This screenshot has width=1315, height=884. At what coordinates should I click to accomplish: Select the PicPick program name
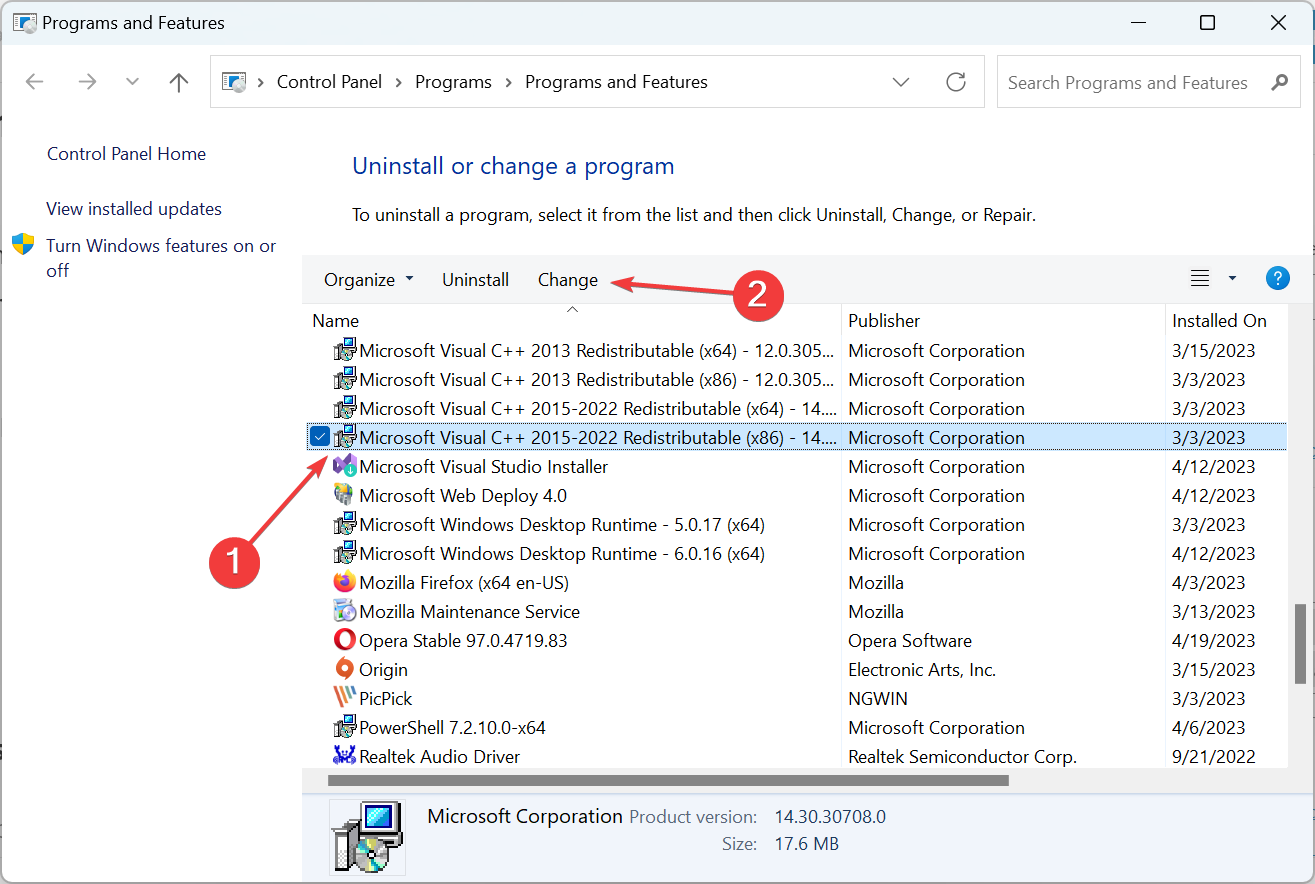pyautogui.click(x=385, y=699)
